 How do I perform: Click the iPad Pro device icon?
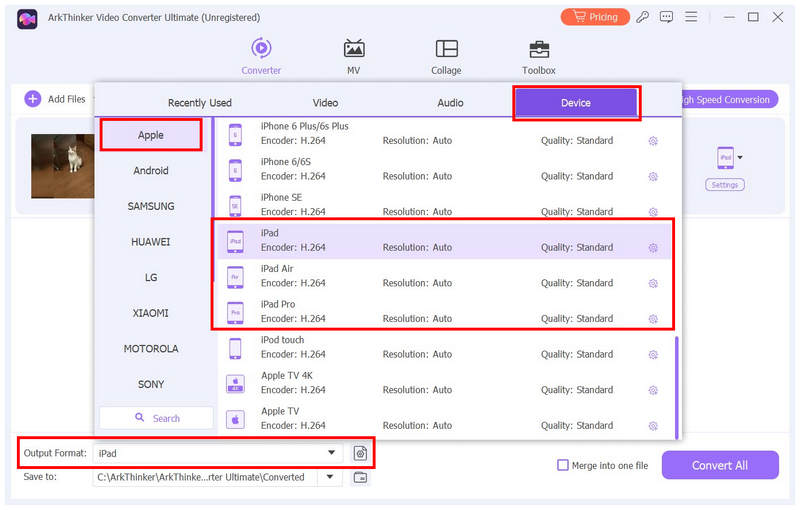pos(235,312)
